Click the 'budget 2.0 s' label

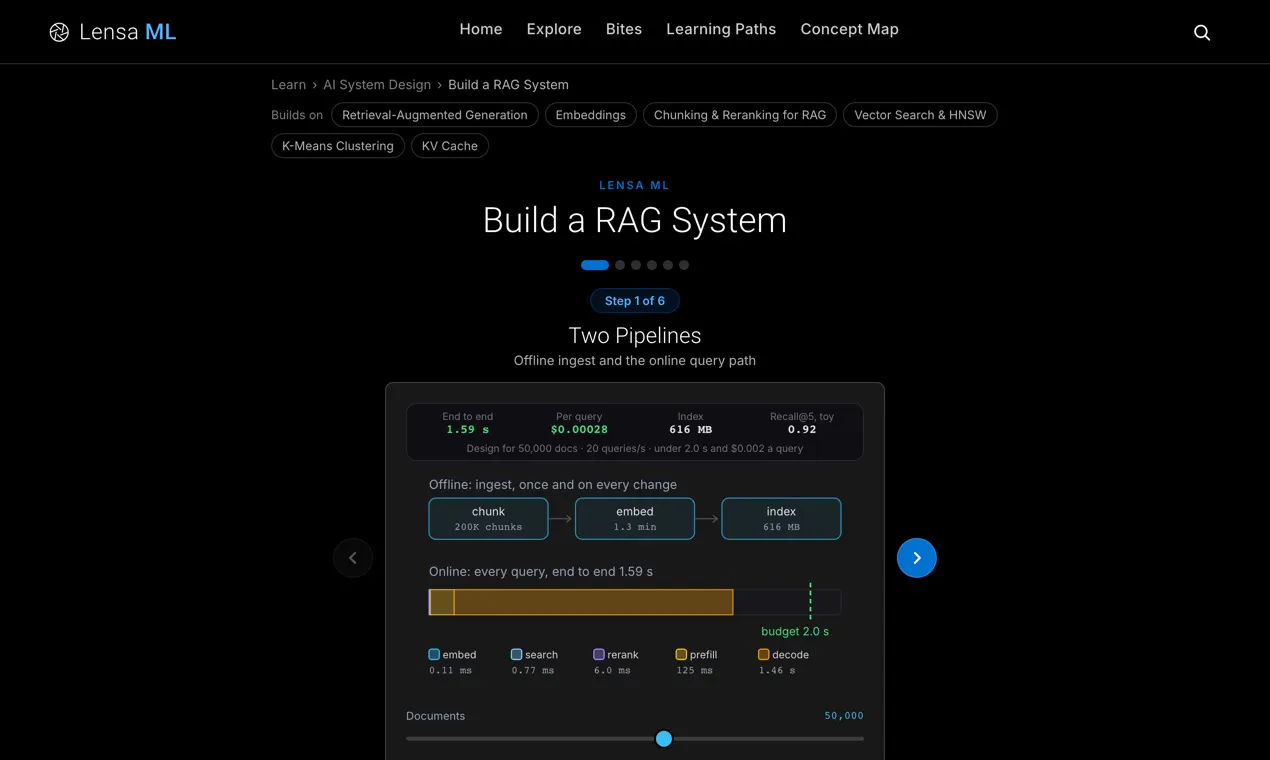pos(795,631)
